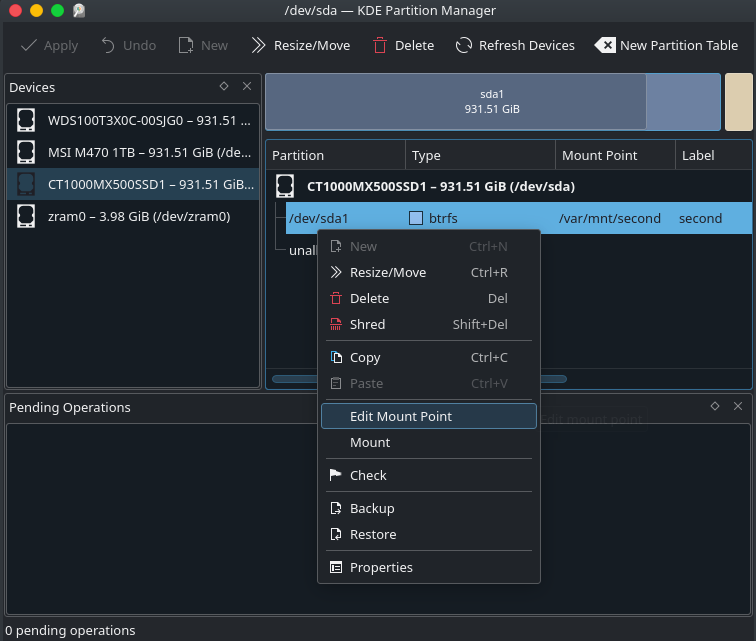This screenshot has width=756, height=641.
Task: Select the zram0 3.98 GiB device
Action: 133,216
